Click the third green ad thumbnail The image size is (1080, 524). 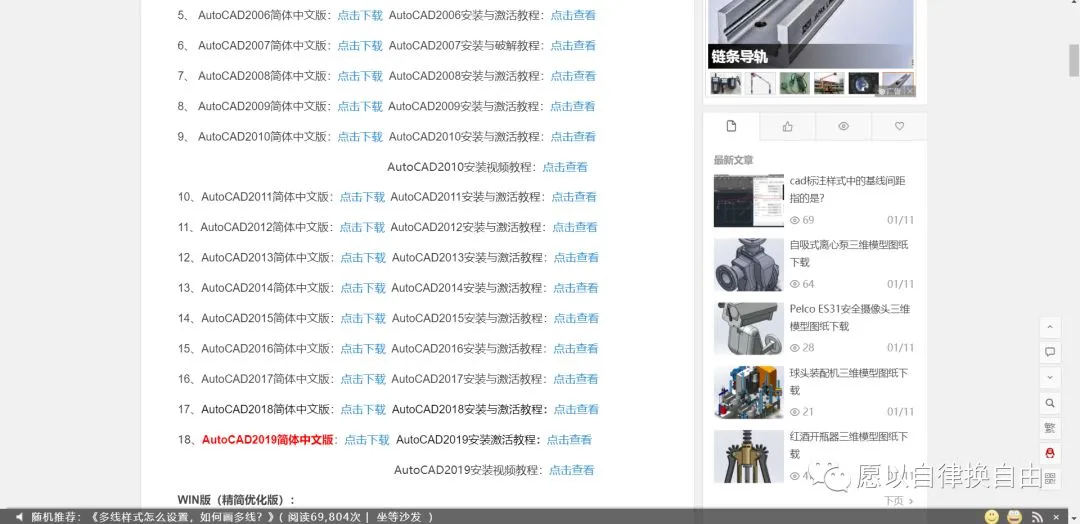coord(795,83)
